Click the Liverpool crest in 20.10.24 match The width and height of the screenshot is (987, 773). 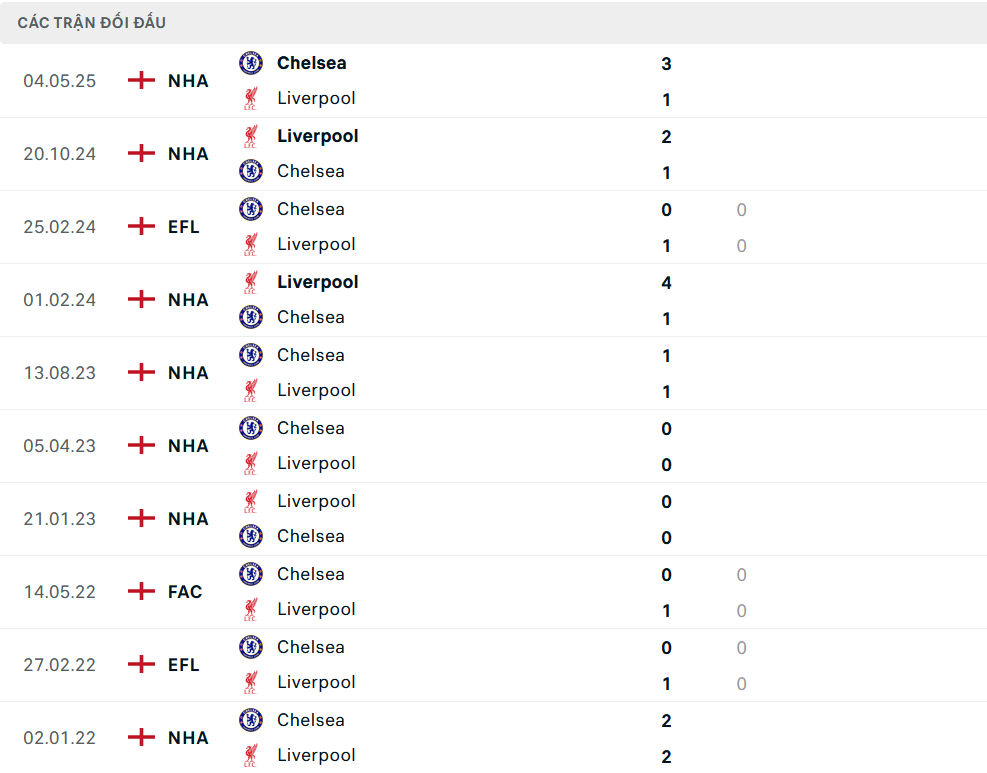click(x=251, y=136)
